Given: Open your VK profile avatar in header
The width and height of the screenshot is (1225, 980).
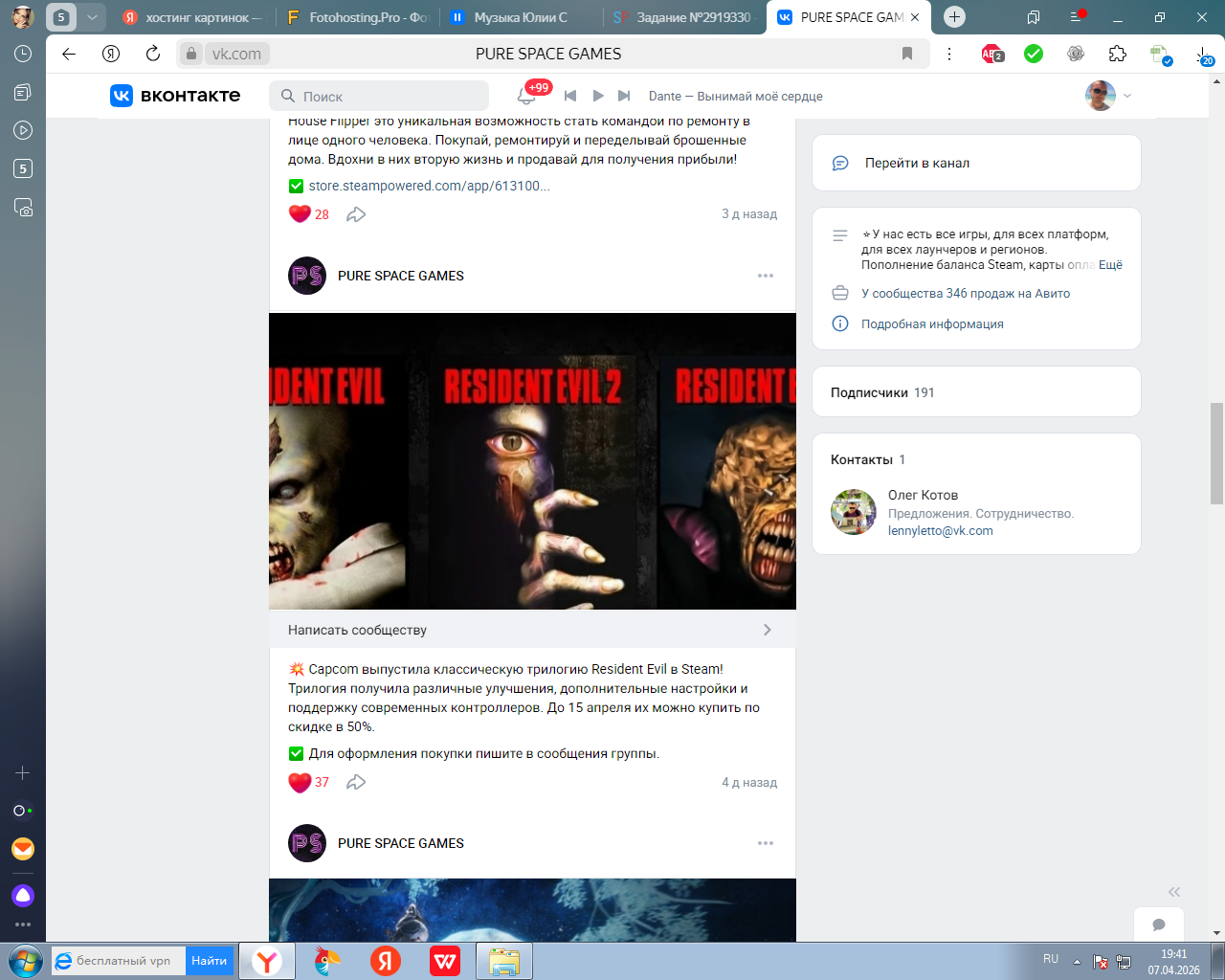Looking at the screenshot, I should 1101,96.
